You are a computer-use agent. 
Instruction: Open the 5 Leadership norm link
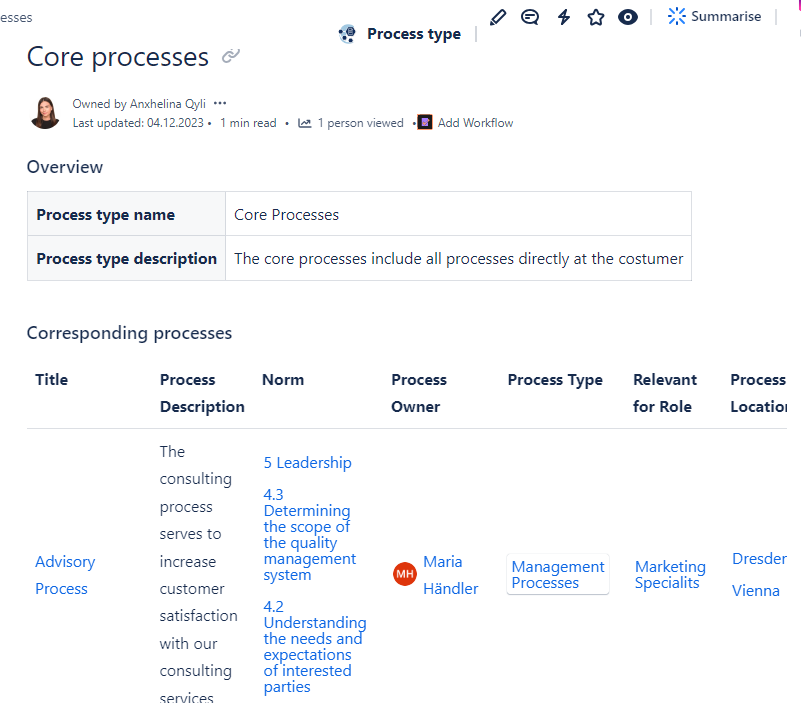[308, 462]
